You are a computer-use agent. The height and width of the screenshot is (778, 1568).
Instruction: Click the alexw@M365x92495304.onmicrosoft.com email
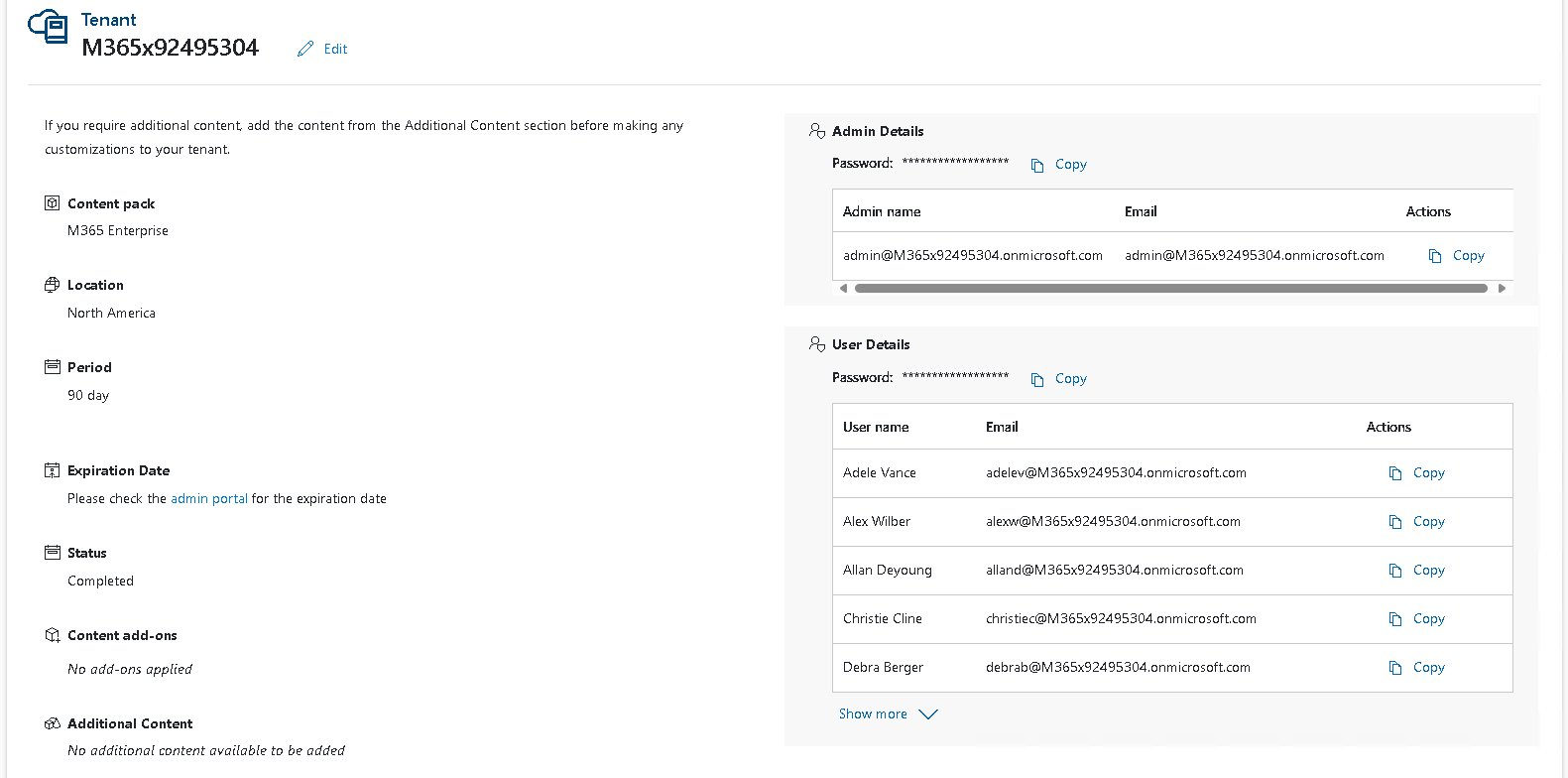pyautogui.click(x=1113, y=521)
